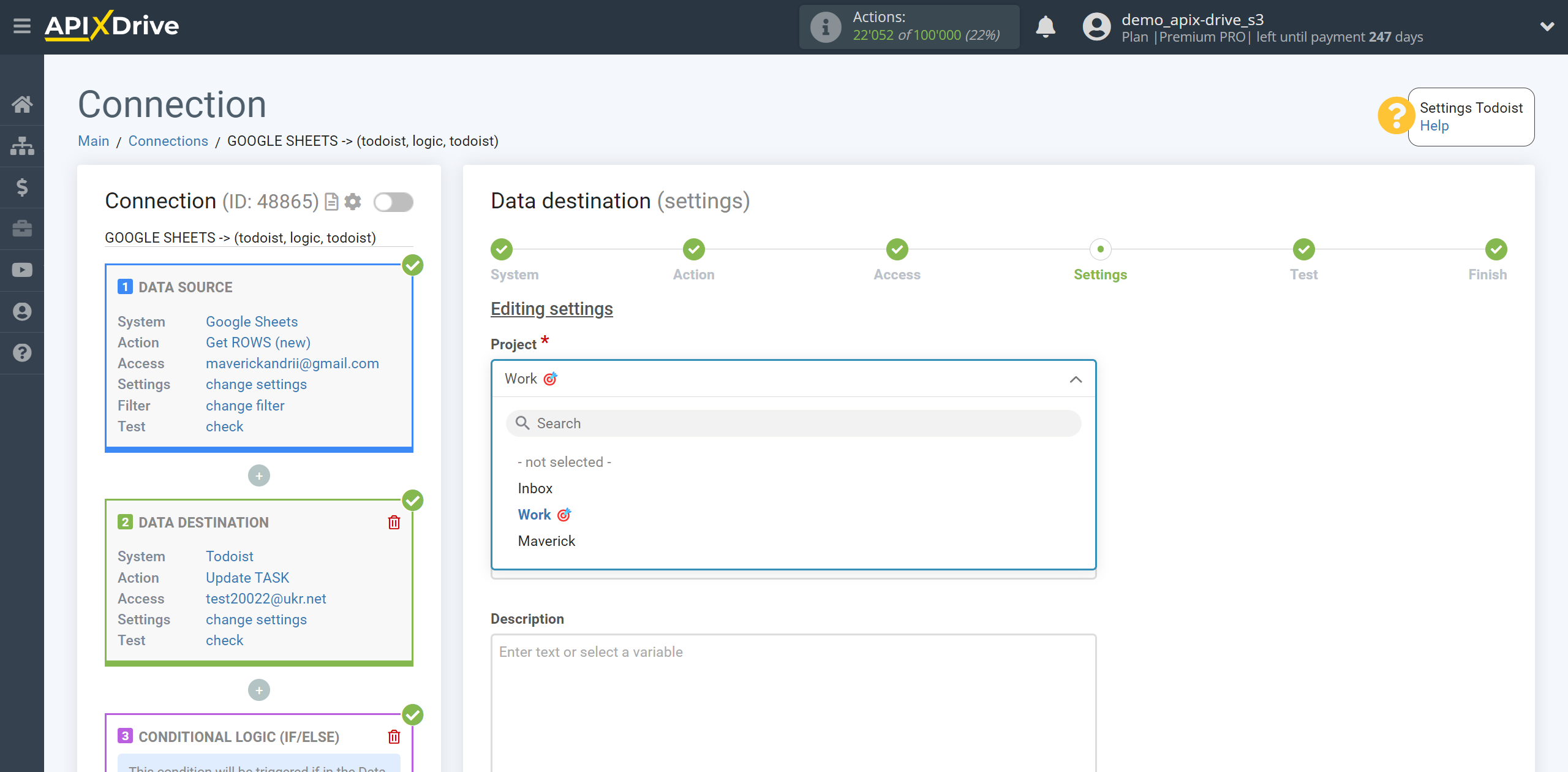Click Main breadcrumb link
This screenshot has height=772, width=1568.
pyautogui.click(x=93, y=141)
